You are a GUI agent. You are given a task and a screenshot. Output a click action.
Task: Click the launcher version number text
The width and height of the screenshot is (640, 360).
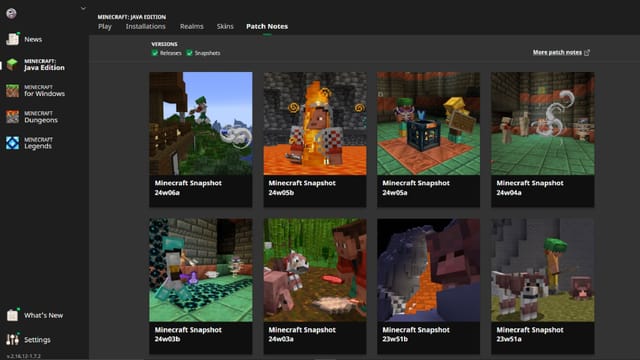24,356
